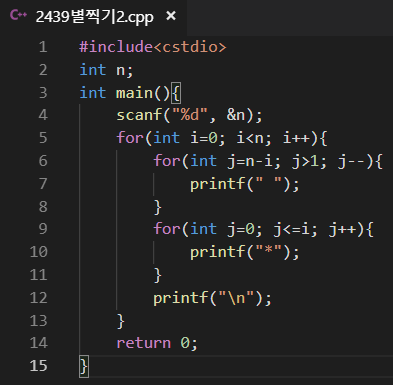Close the 2439별찍기2.cpp tab
Viewport: 393px width, 385px height.
(171, 16)
